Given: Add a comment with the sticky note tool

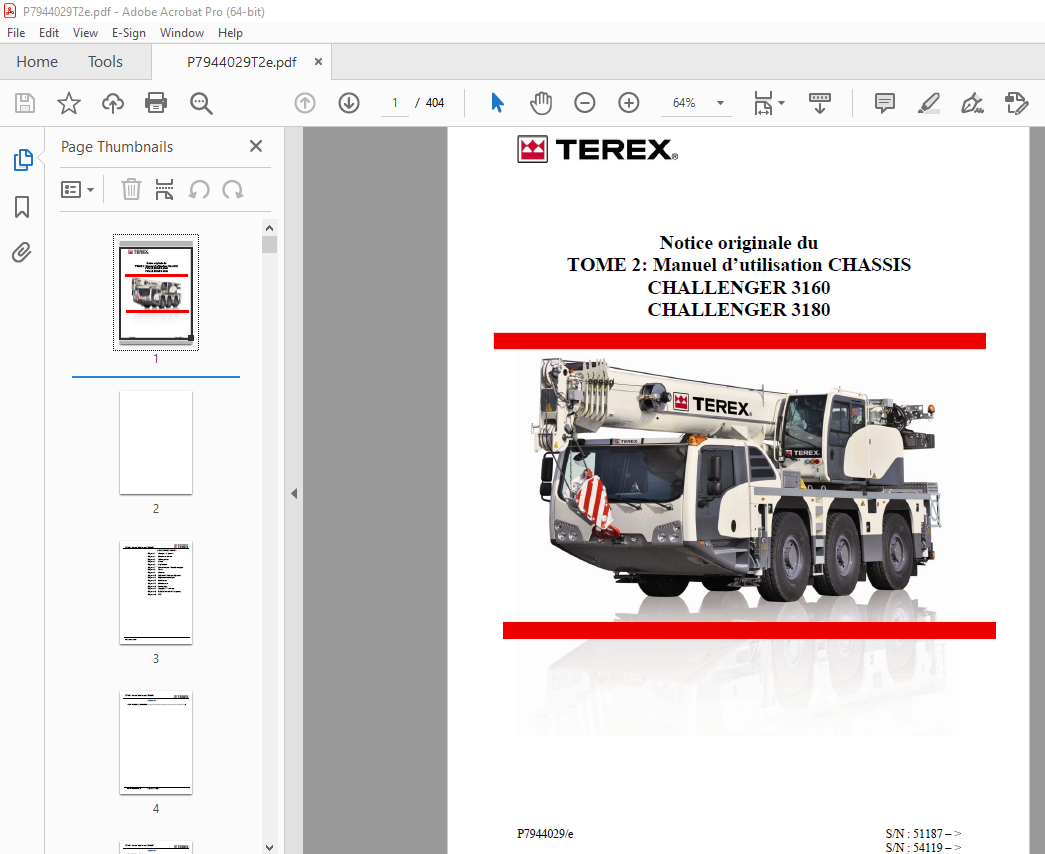Looking at the screenshot, I should click(884, 103).
